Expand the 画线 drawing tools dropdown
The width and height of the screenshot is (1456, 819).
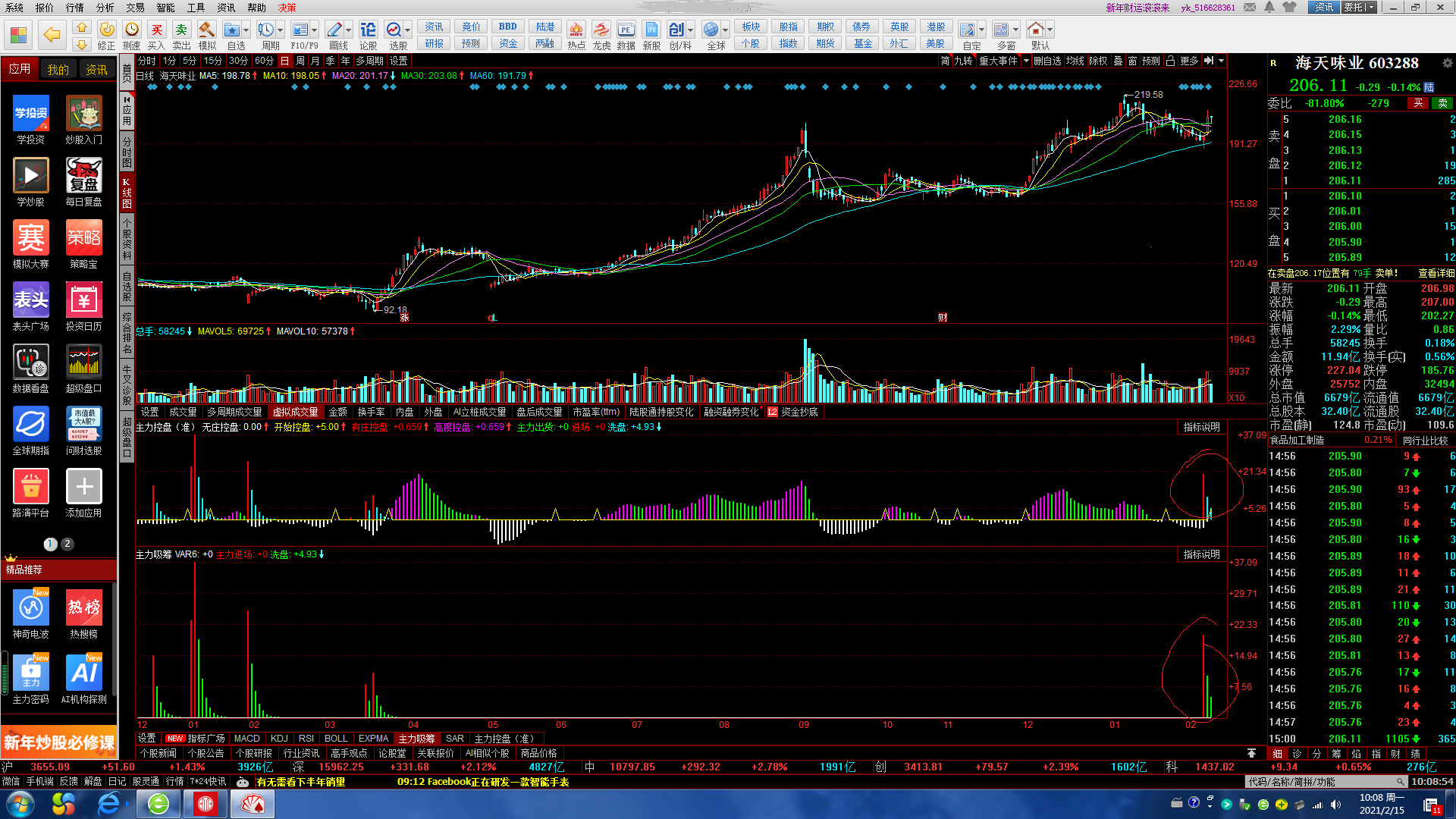coord(349,30)
